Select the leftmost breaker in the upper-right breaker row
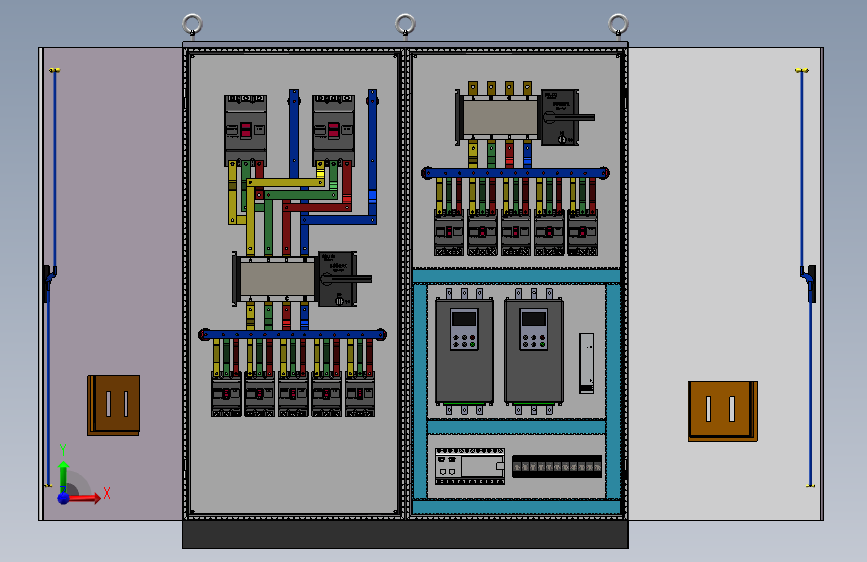Viewport: 867px width, 562px height. (x=449, y=232)
